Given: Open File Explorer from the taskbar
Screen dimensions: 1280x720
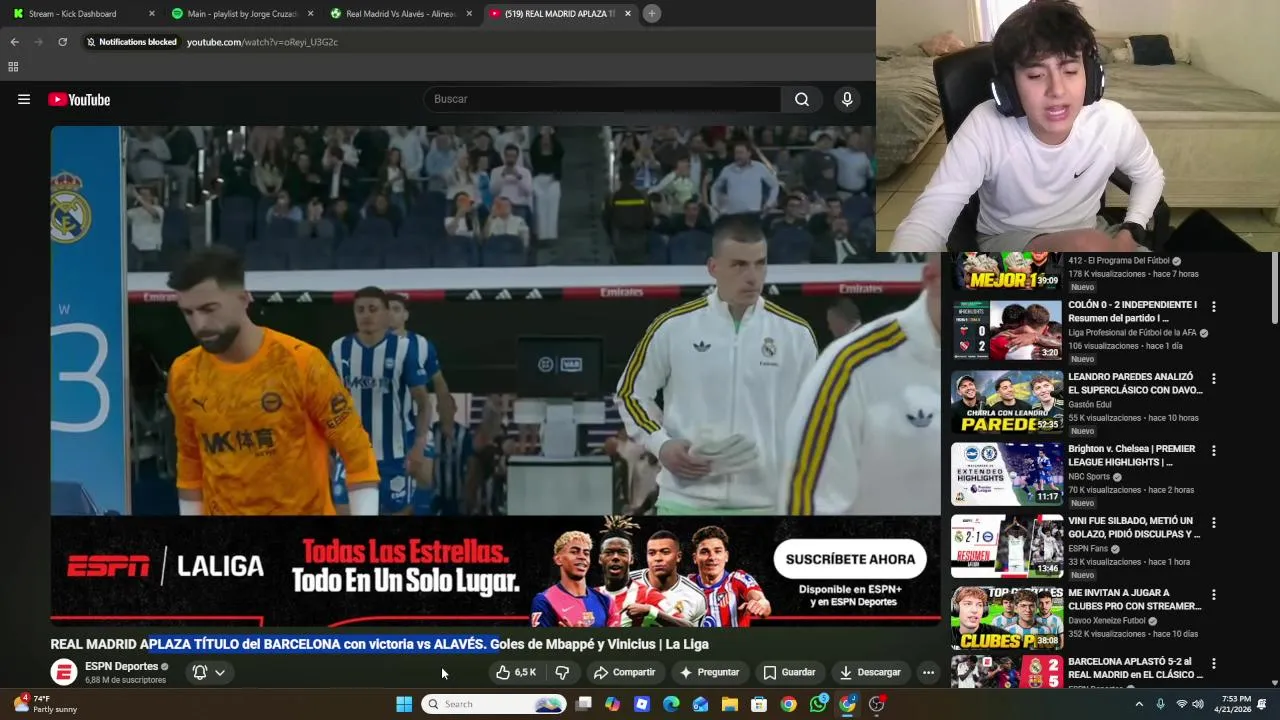Looking at the screenshot, I should point(729,704).
